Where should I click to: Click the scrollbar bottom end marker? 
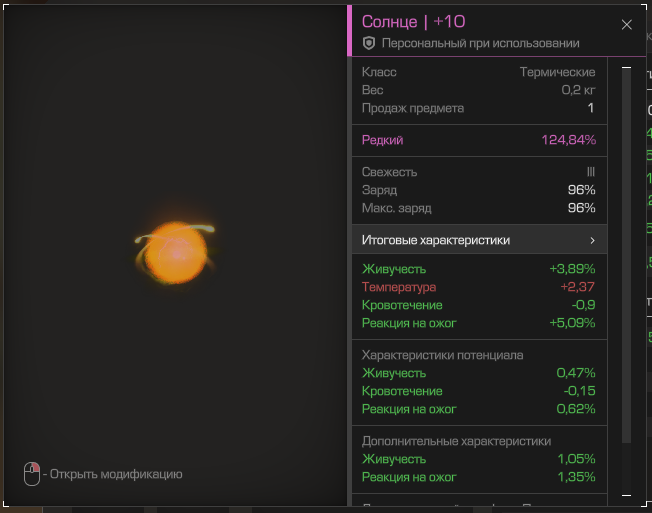click(x=626, y=495)
